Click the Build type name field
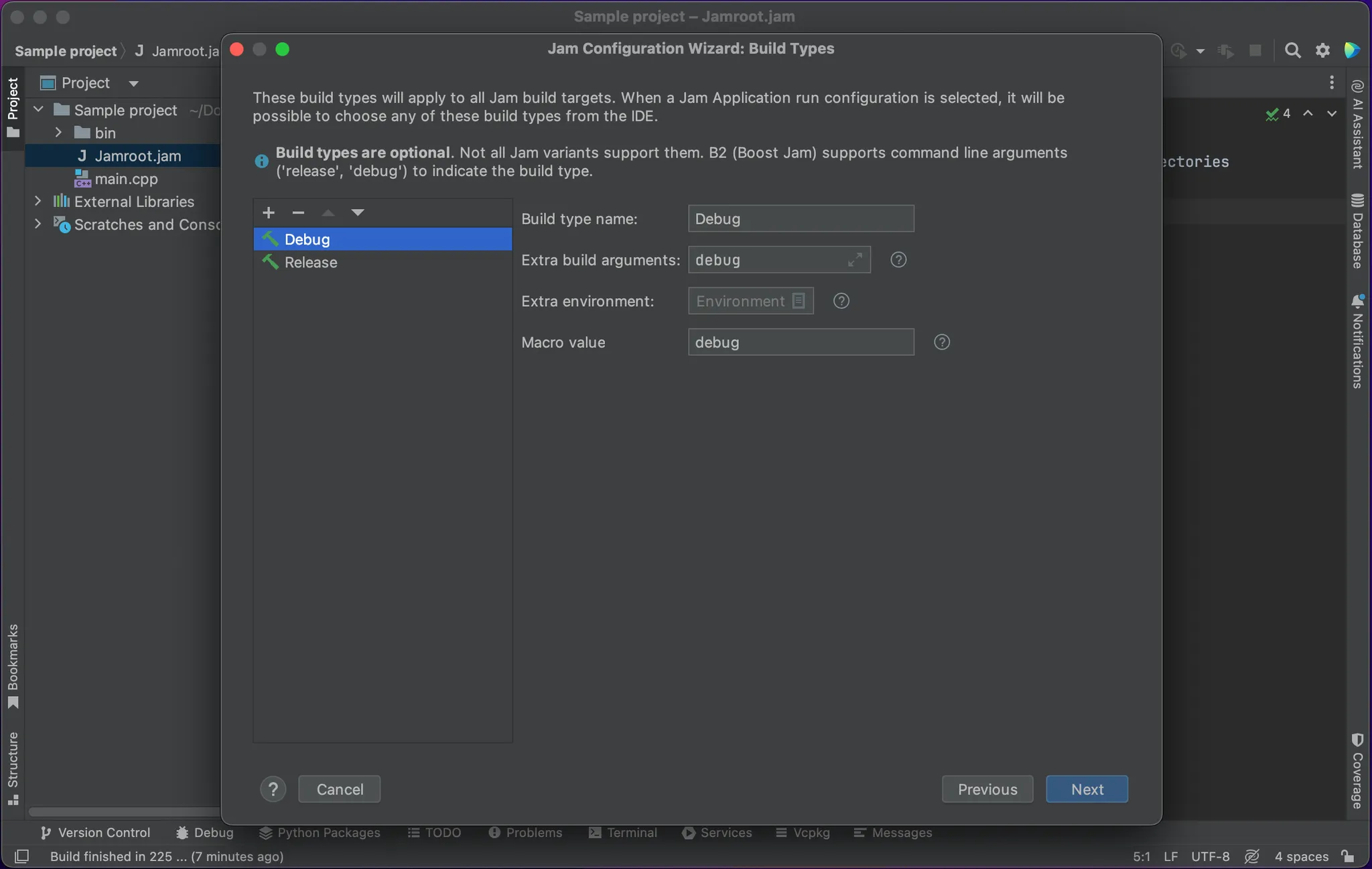This screenshot has height=869, width=1372. pos(801,218)
